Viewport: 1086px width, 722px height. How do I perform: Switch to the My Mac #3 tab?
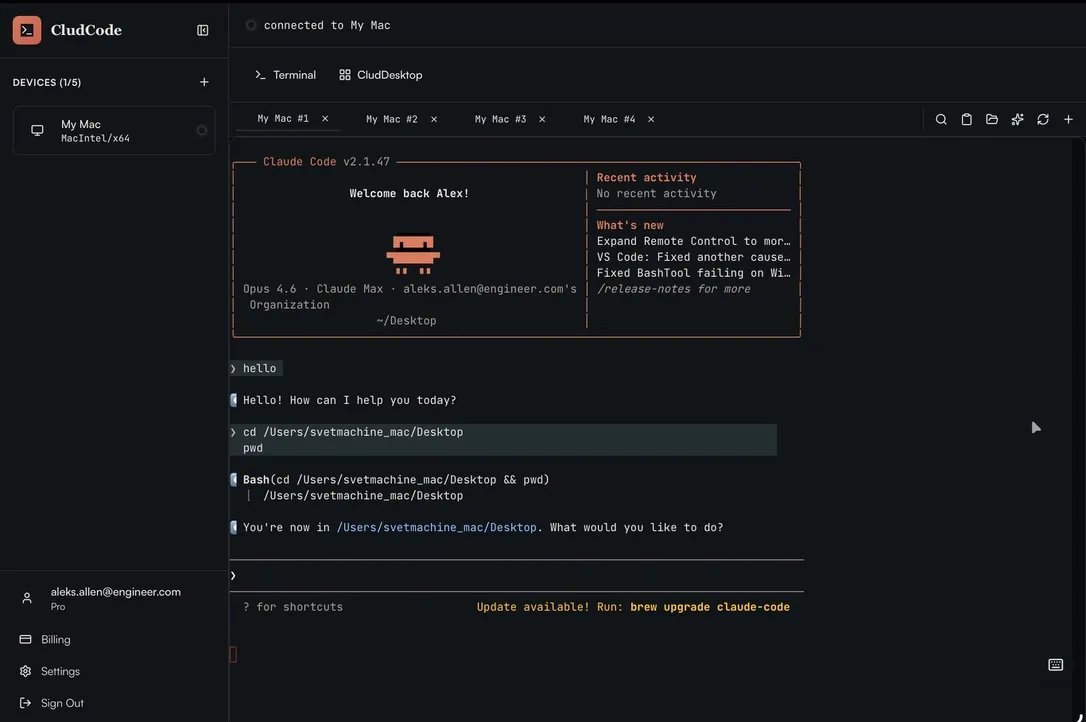tap(499, 117)
